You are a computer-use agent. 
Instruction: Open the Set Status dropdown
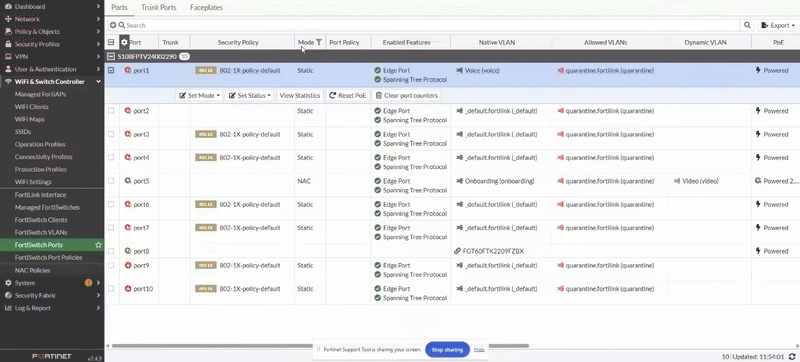(249, 95)
